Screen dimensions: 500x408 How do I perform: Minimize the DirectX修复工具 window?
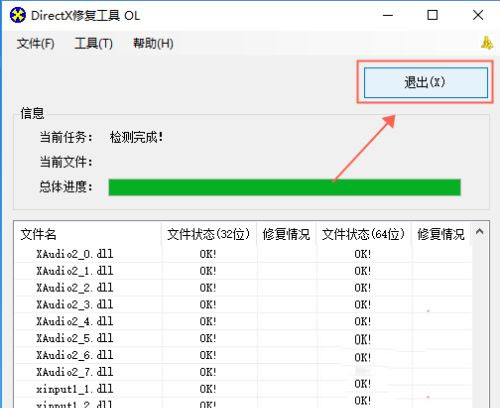388,15
